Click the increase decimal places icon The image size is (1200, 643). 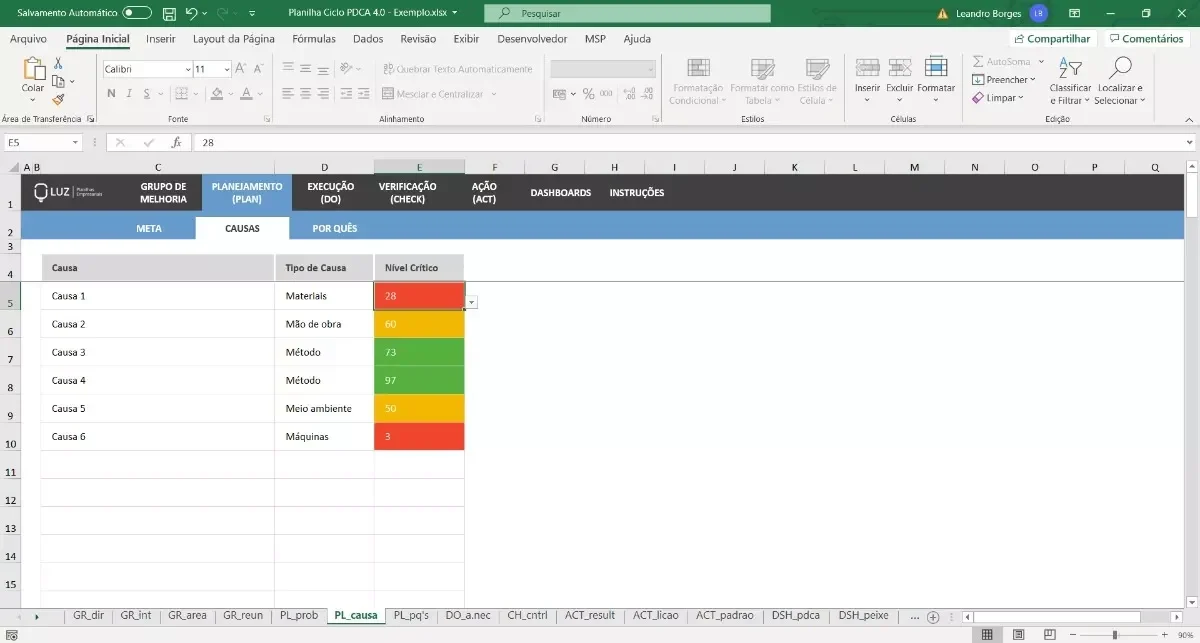628,94
